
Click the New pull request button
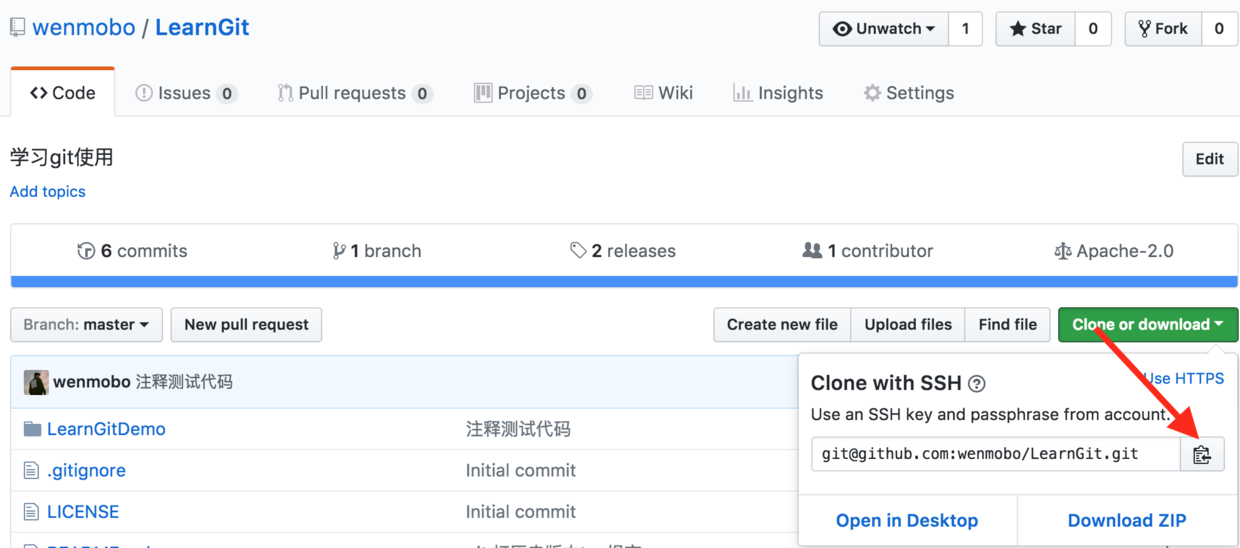247,324
